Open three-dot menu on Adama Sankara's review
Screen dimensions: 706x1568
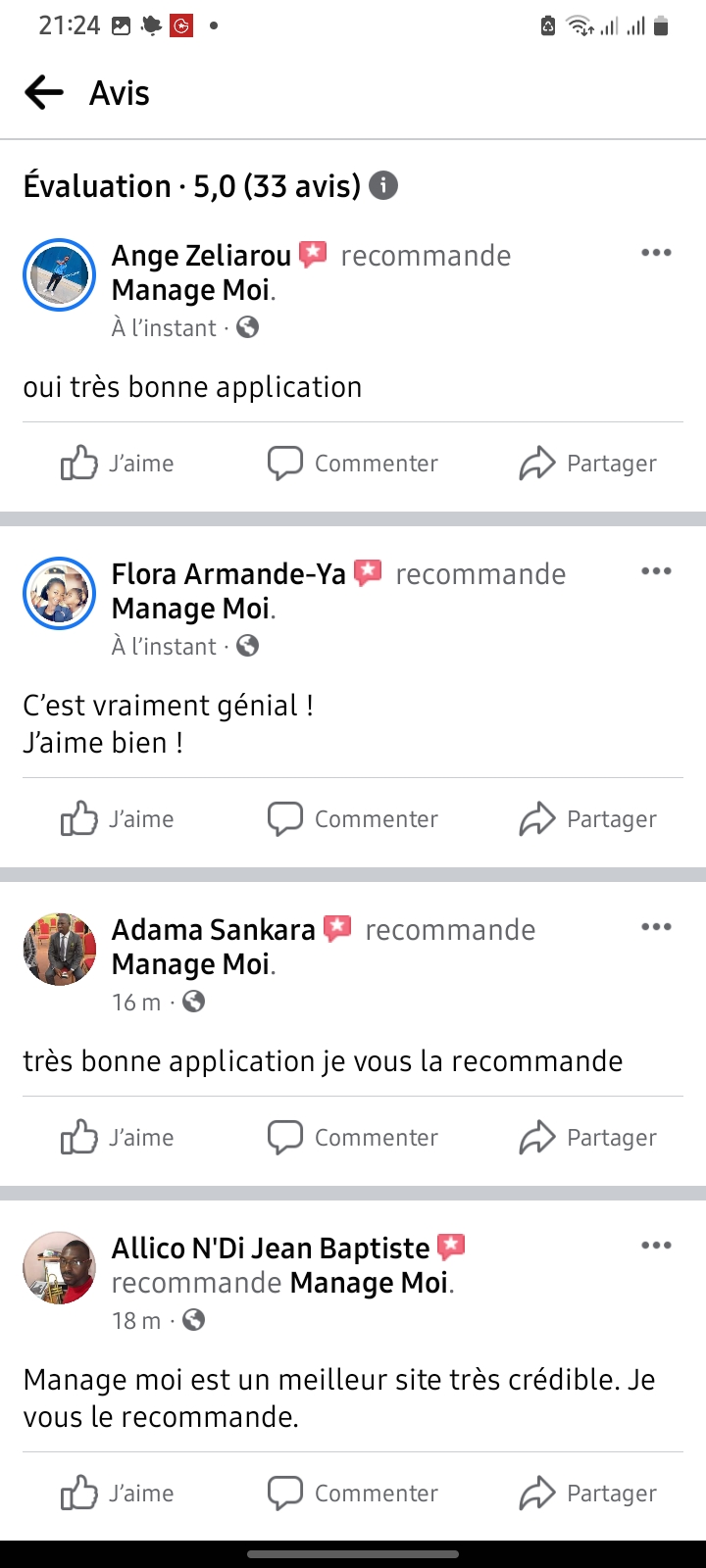[656, 927]
